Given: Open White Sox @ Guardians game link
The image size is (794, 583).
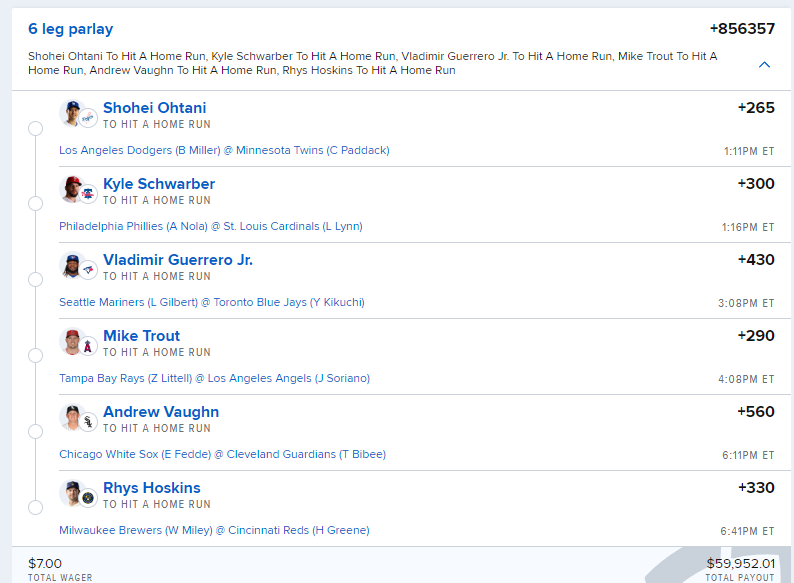Looking at the screenshot, I should tap(222, 454).
